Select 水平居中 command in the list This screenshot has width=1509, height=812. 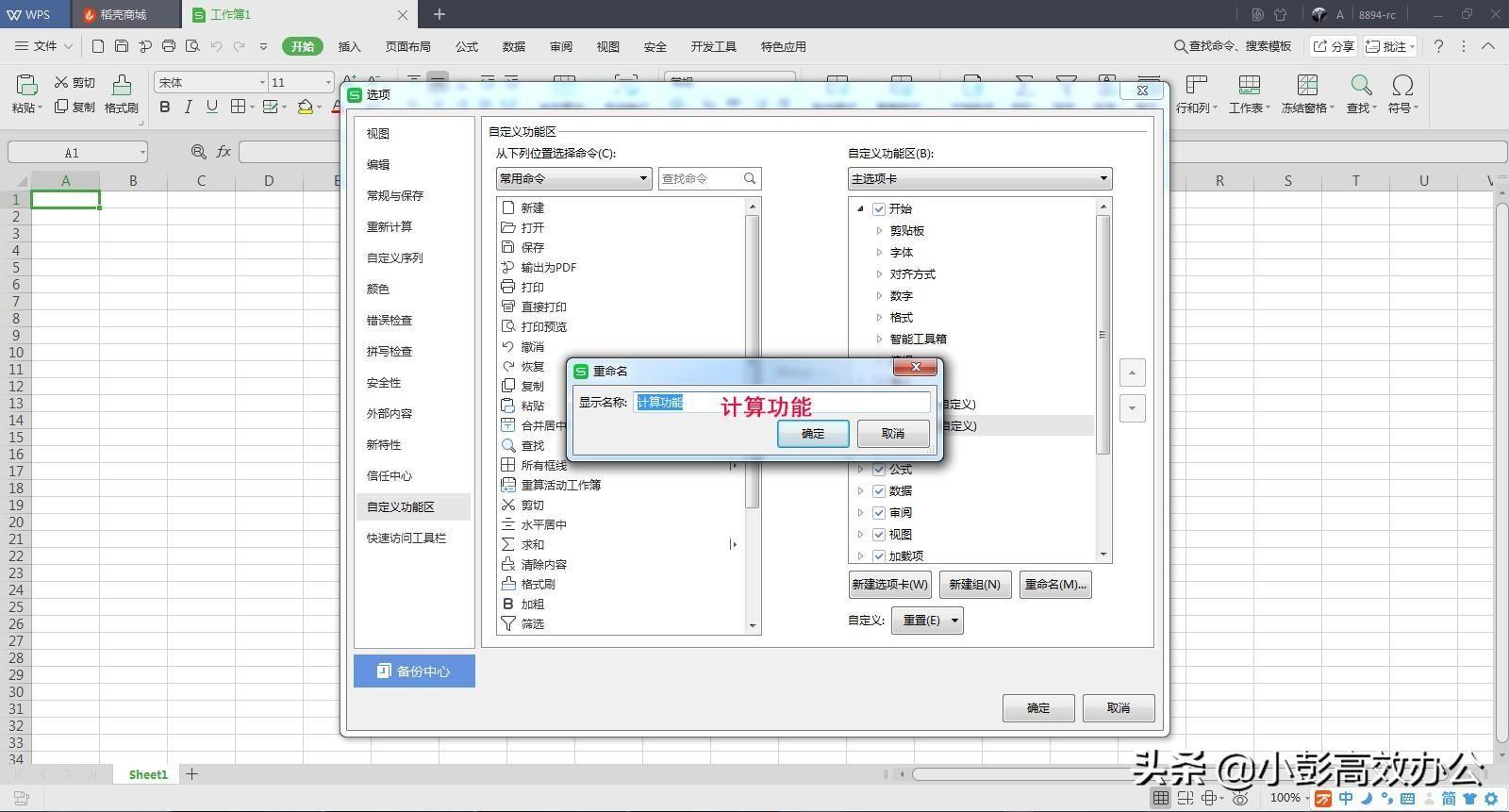[543, 524]
